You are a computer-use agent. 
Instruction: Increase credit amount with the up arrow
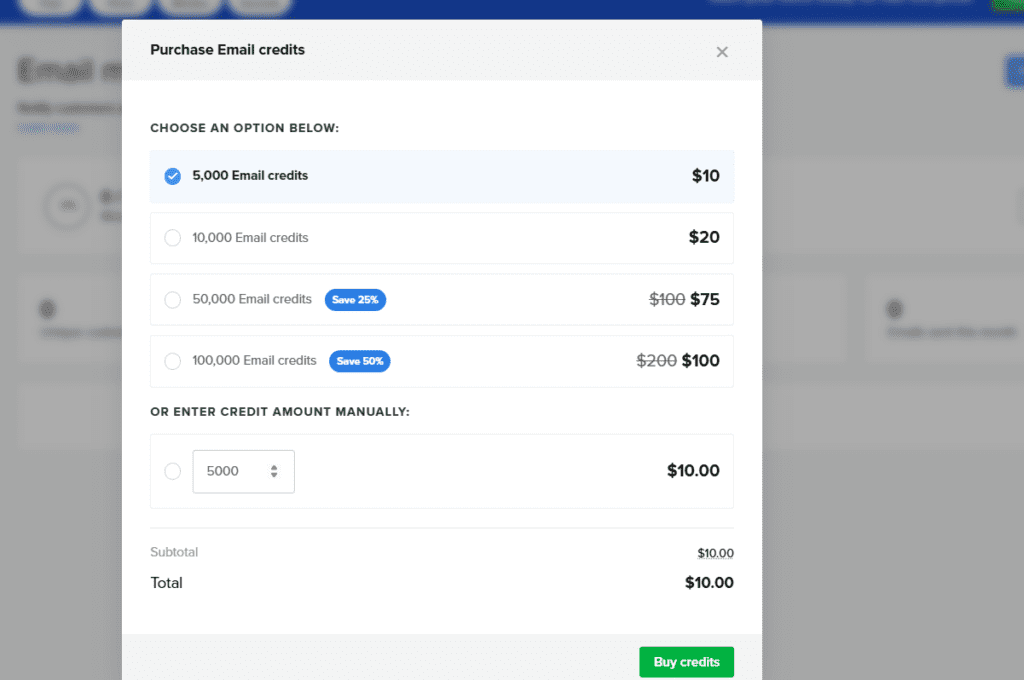pos(274,467)
